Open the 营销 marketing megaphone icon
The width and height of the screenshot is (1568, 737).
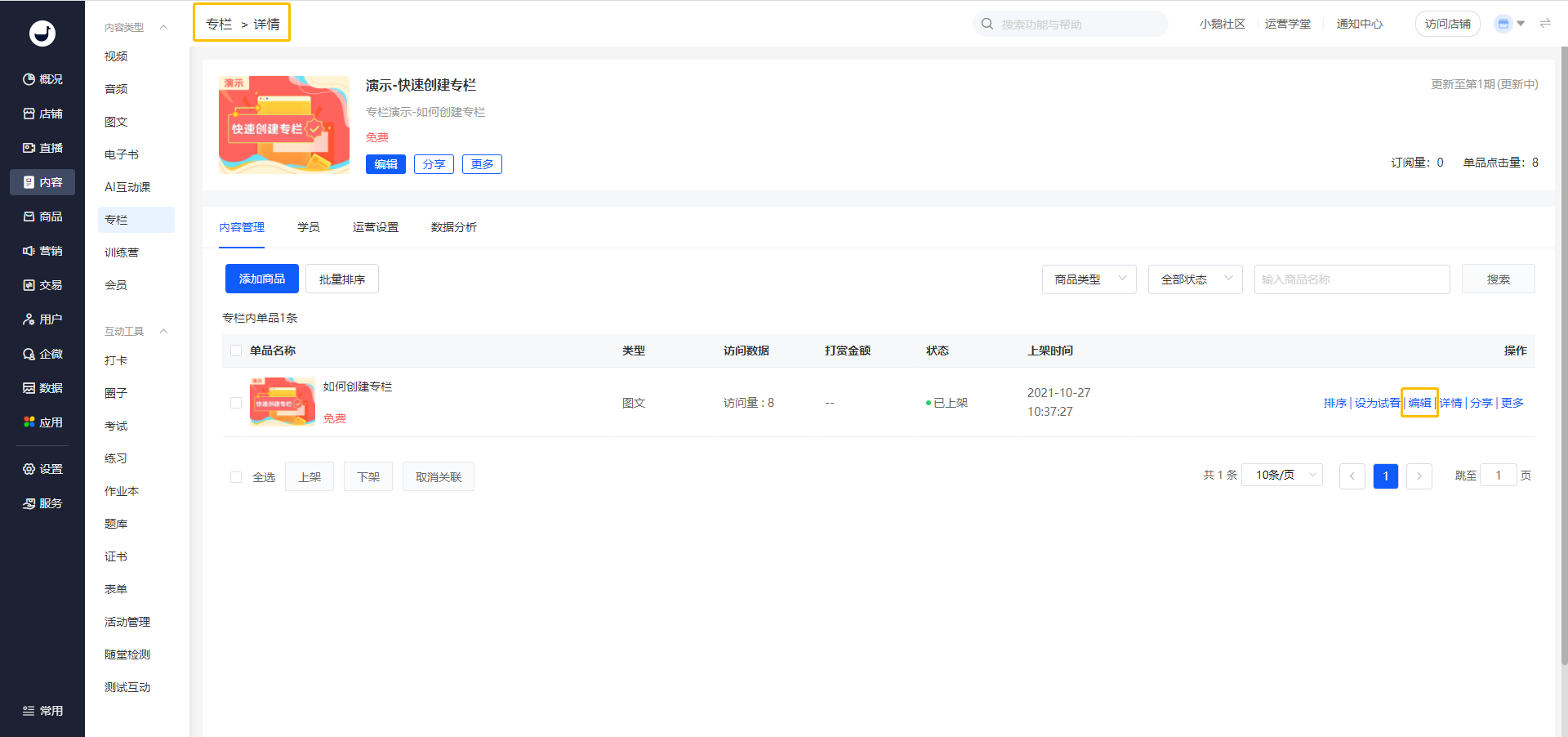coord(29,251)
